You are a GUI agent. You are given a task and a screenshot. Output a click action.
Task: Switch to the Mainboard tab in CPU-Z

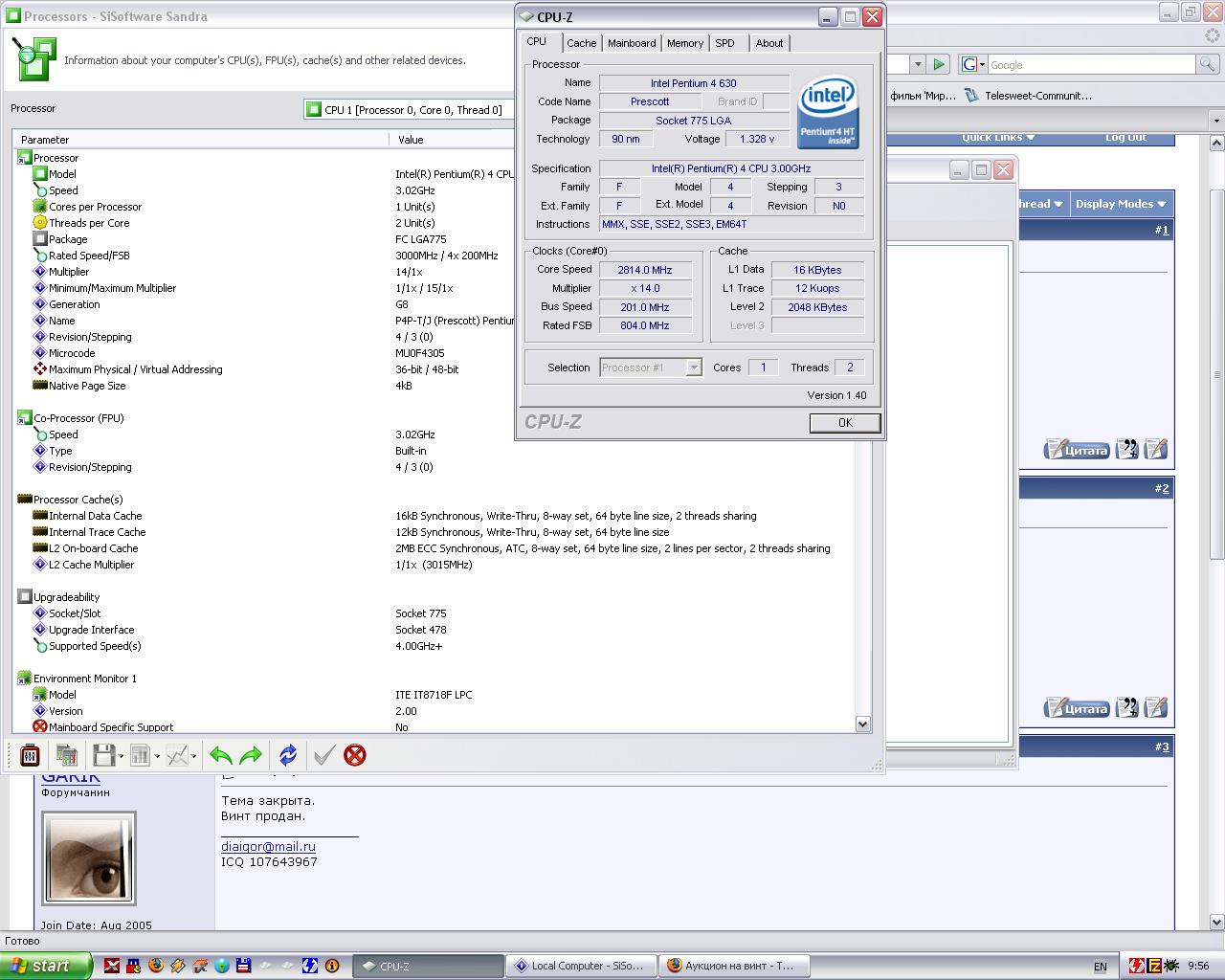pos(632,43)
